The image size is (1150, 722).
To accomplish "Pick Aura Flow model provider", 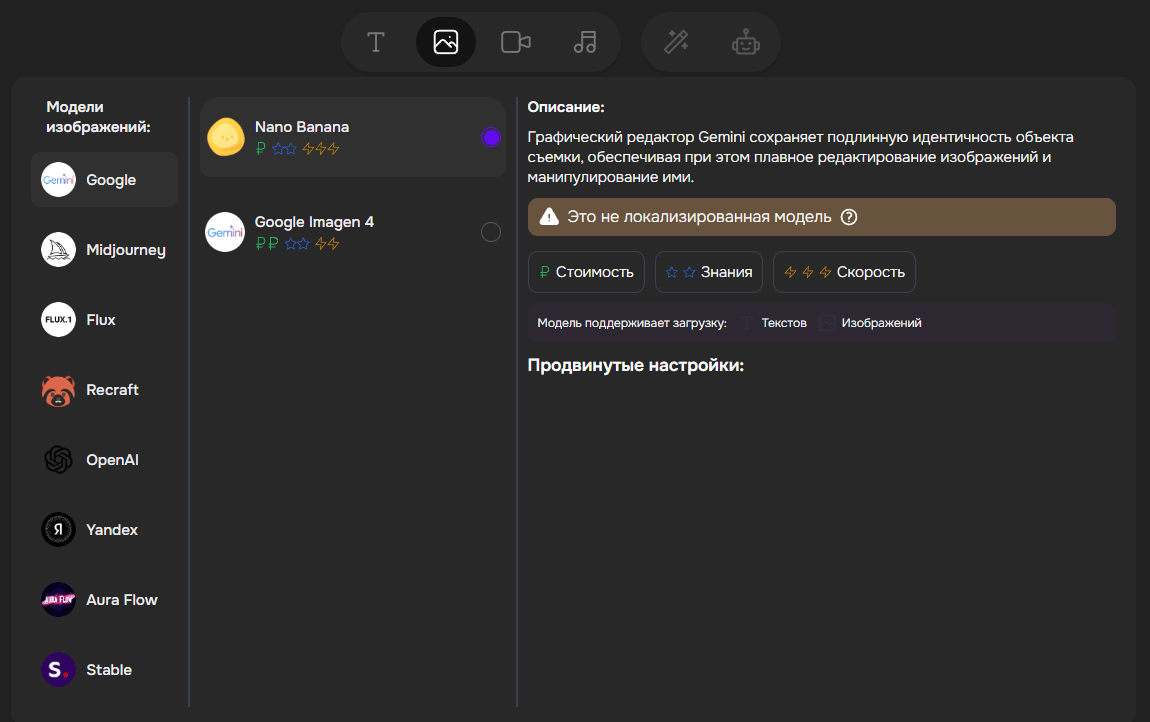I will 122,600.
